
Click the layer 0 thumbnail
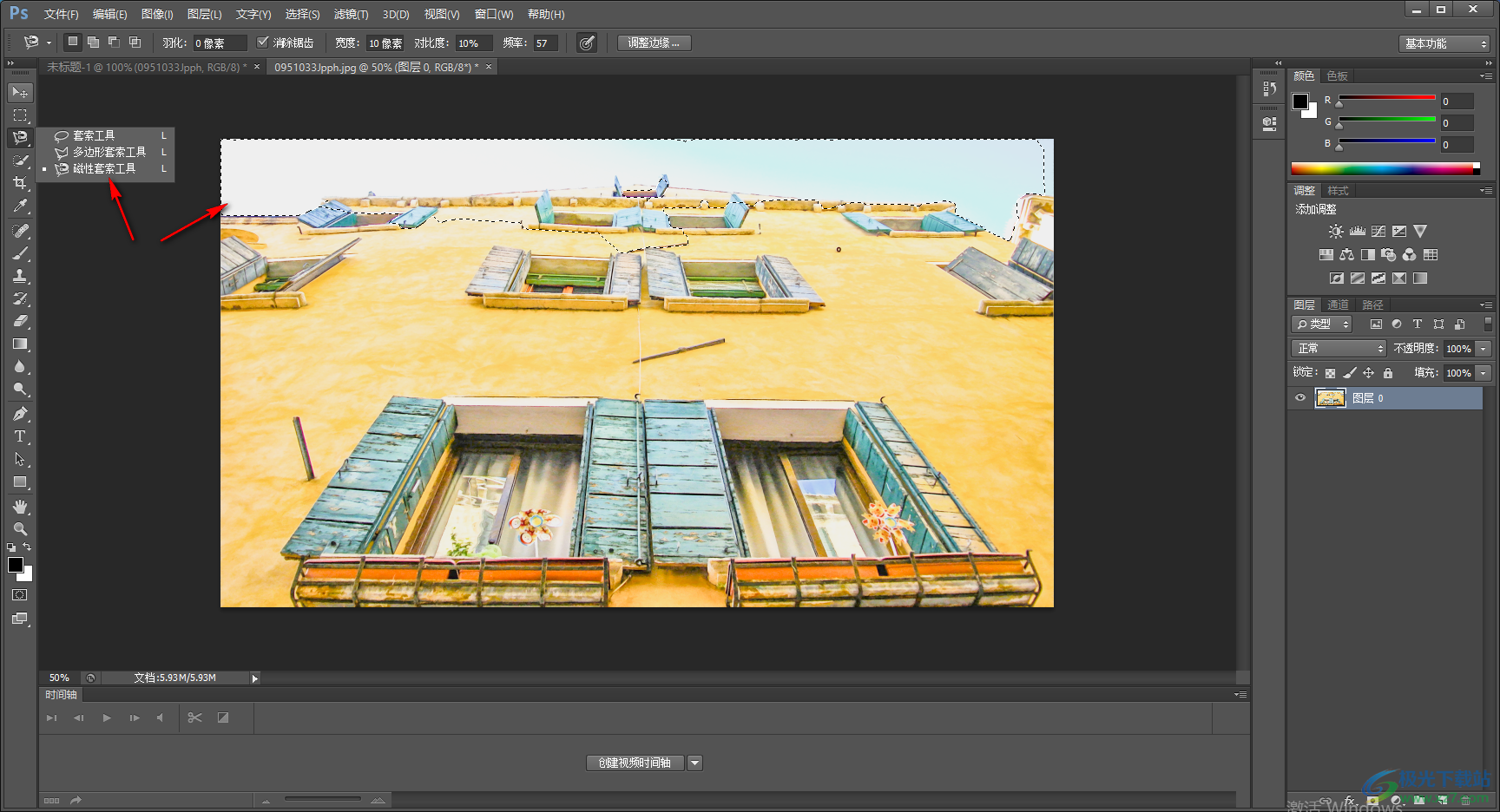(x=1331, y=398)
